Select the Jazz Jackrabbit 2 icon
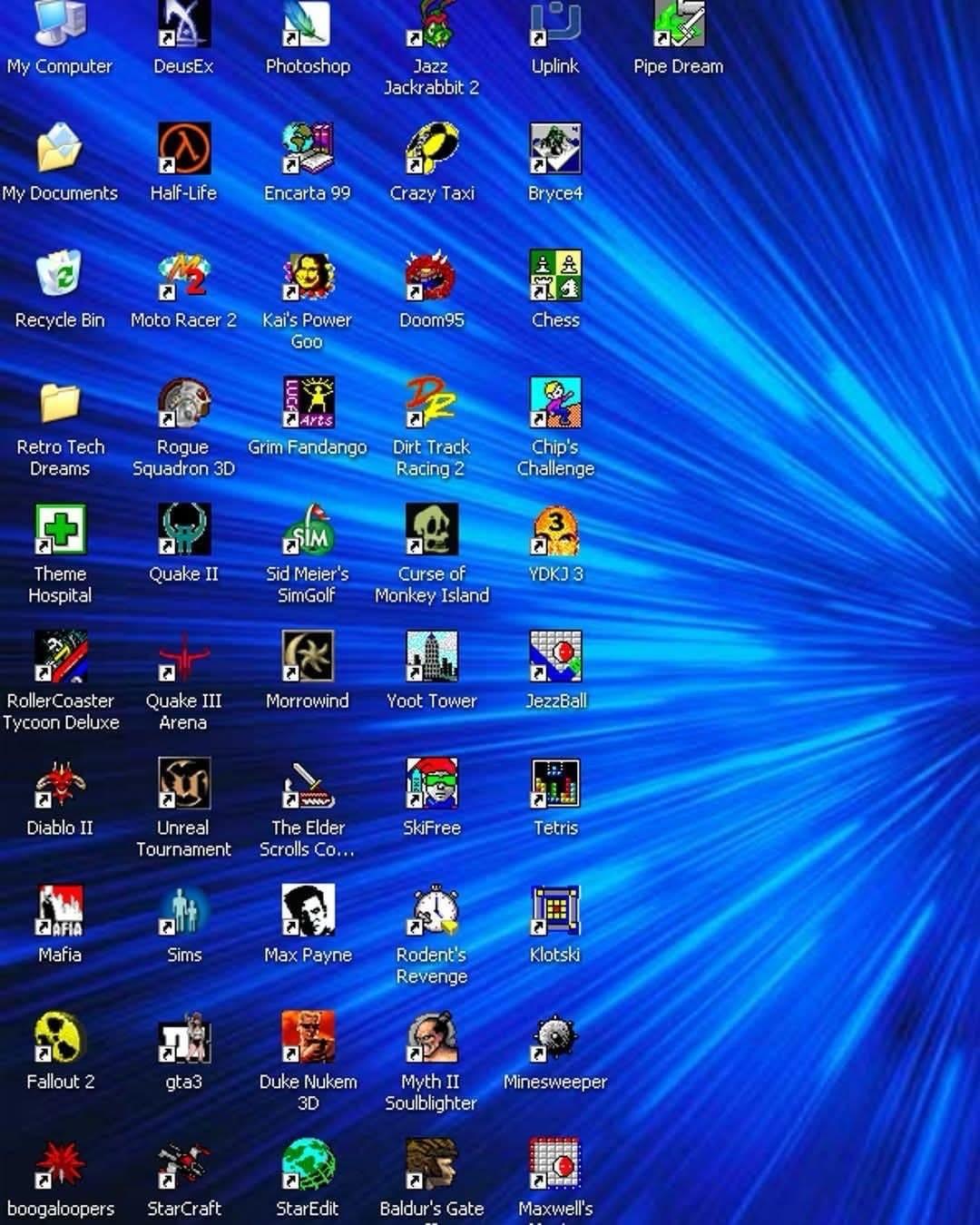The width and height of the screenshot is (980, 1225). click(432, 22)
